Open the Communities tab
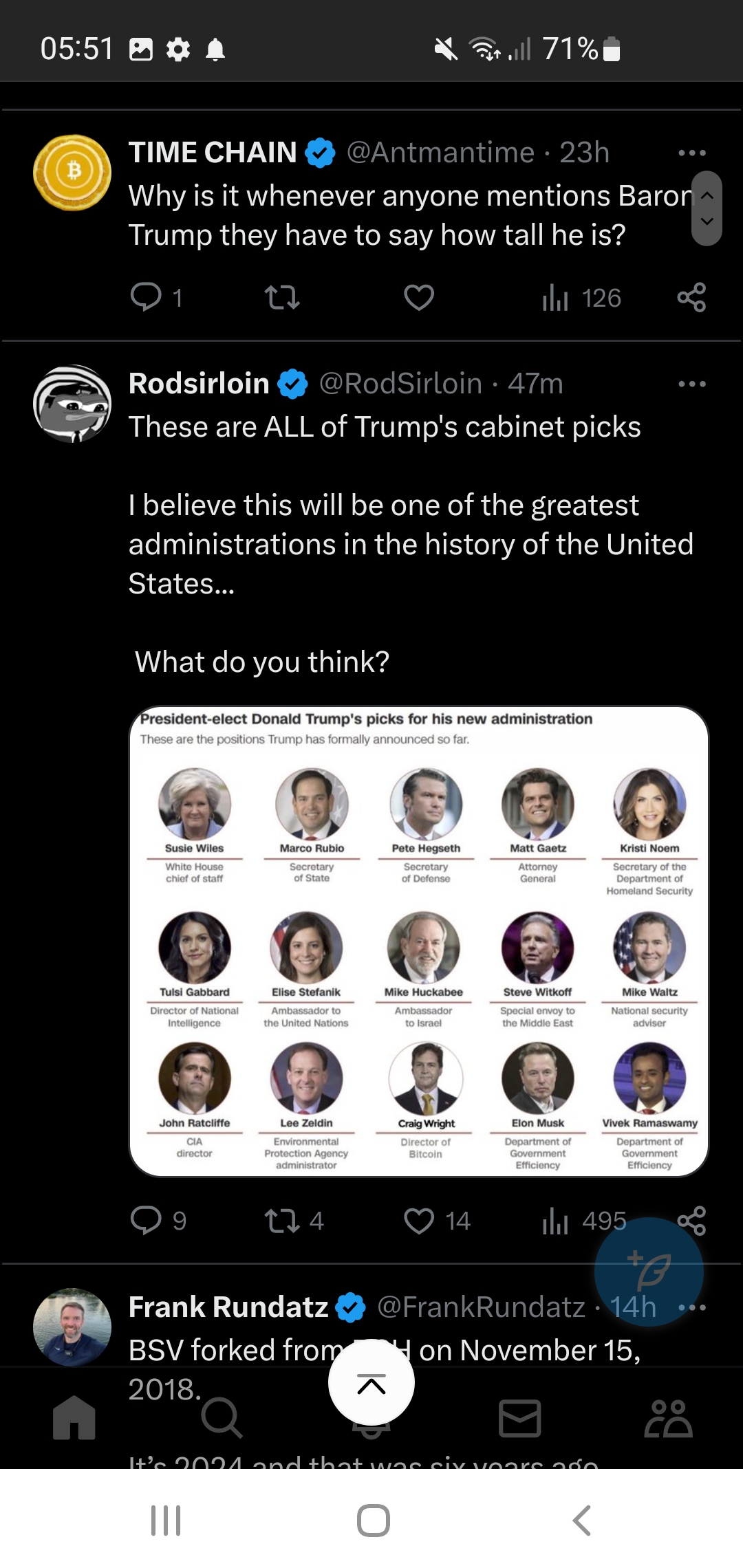743x1568 pixels. pos(668,1418)
